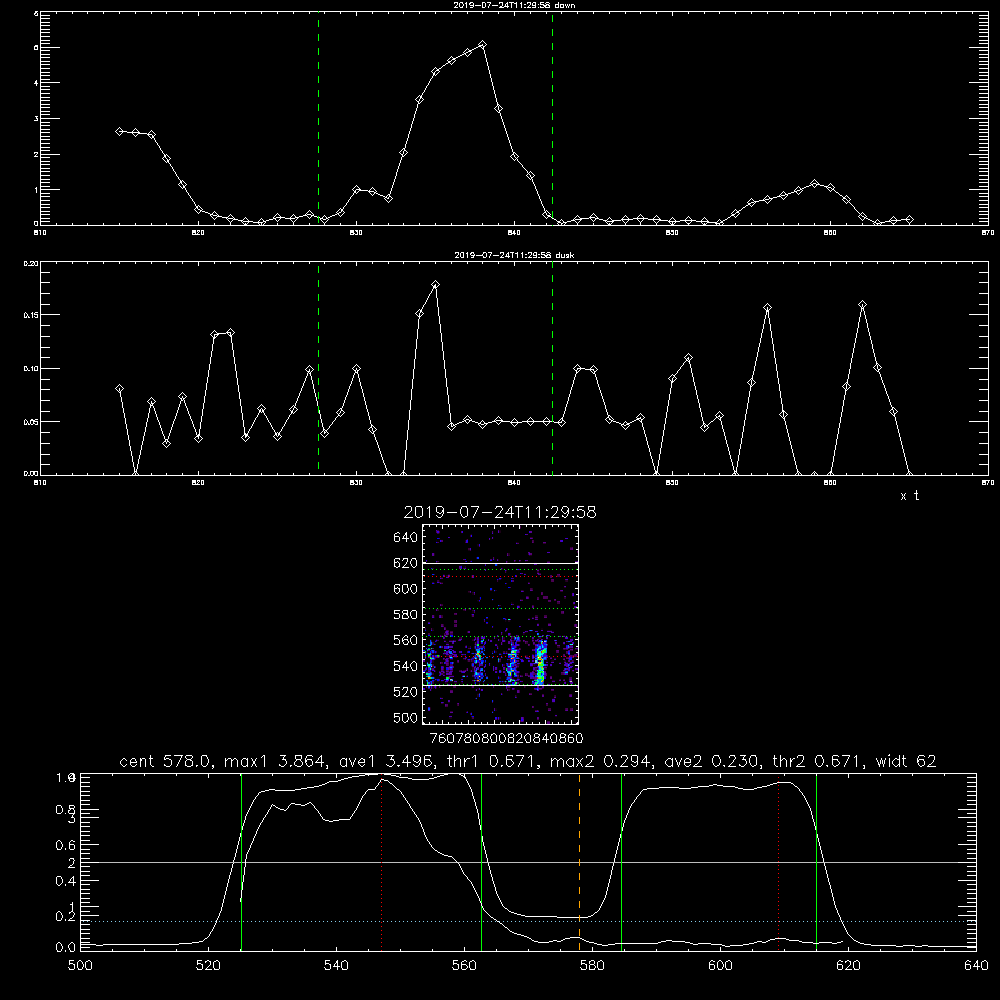Click the timestamp title above the heatmap image
Viewport: 1000px width, 1000px height.
[500, 512]
